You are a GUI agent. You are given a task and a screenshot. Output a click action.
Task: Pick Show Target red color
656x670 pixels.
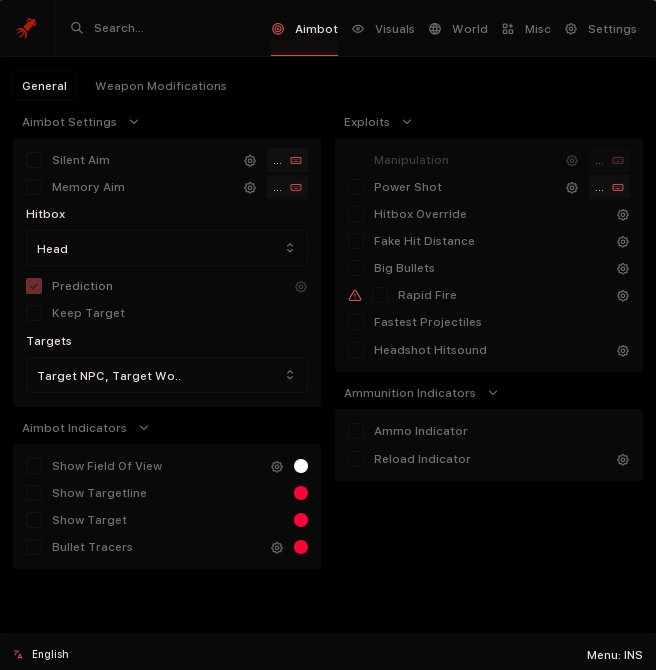click(x=301, y=520)
